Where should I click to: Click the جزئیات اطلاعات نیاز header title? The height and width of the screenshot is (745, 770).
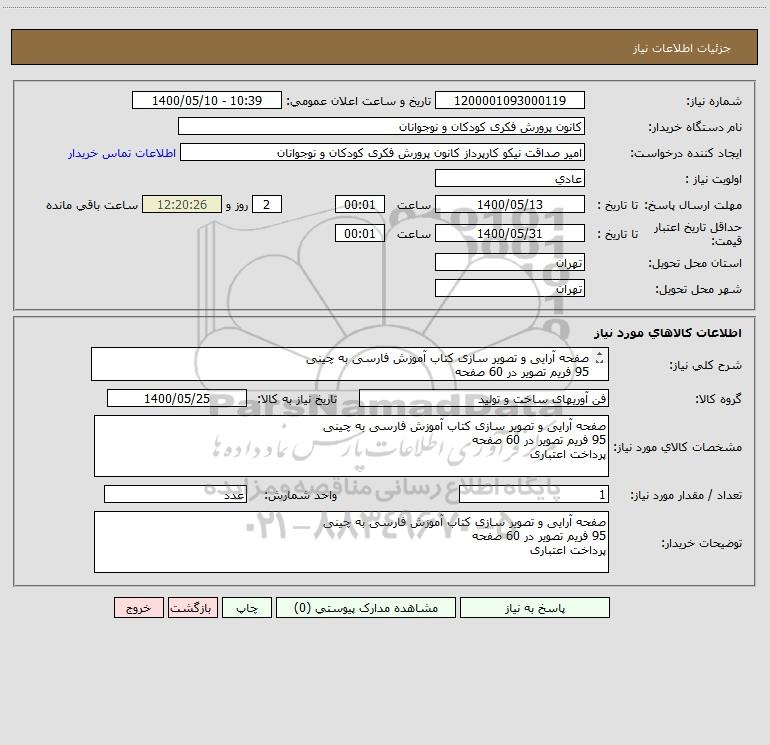tap(681, 48)
